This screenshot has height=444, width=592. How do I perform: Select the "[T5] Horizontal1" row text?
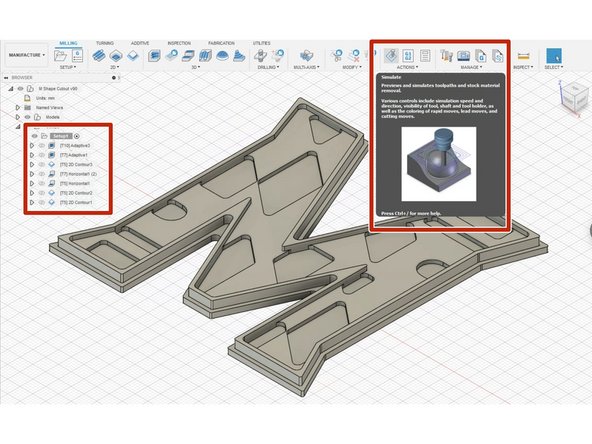click(75, 183)
